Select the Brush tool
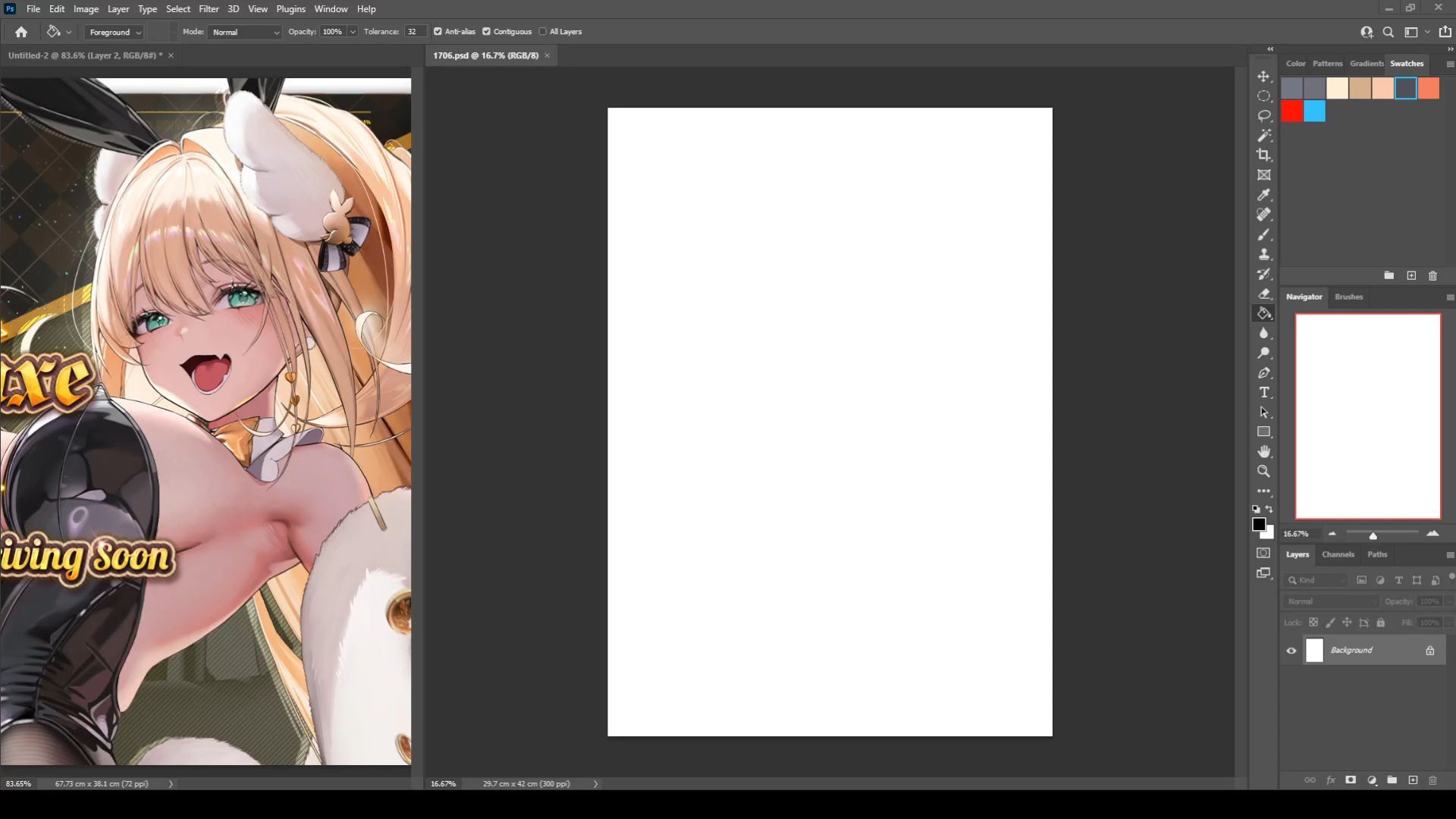 click(1263, 234)
